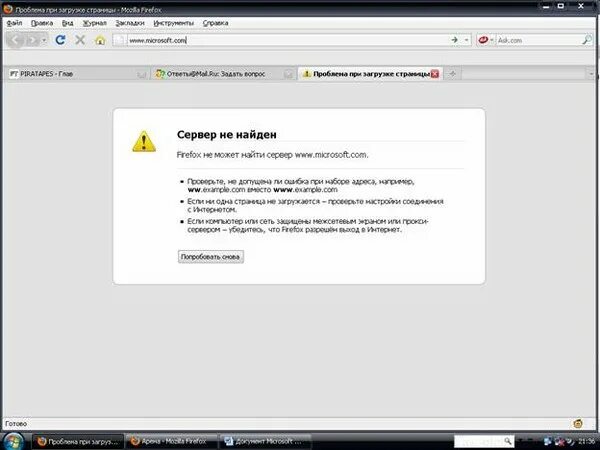Screen dimensions: 600x450
Task: Switch to Документ Microsoft taskbar window
Action: [266, 441]
